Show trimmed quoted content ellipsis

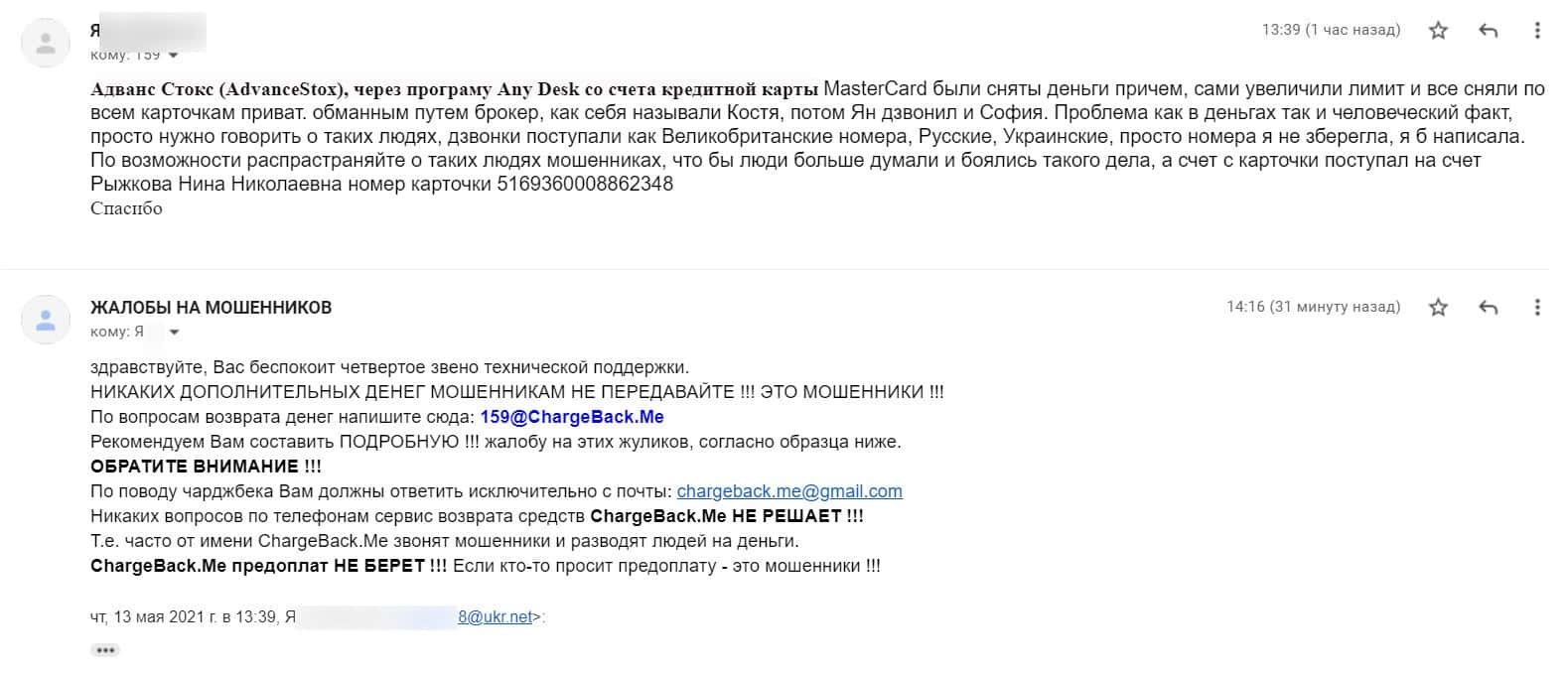click(x=105, y=650)
